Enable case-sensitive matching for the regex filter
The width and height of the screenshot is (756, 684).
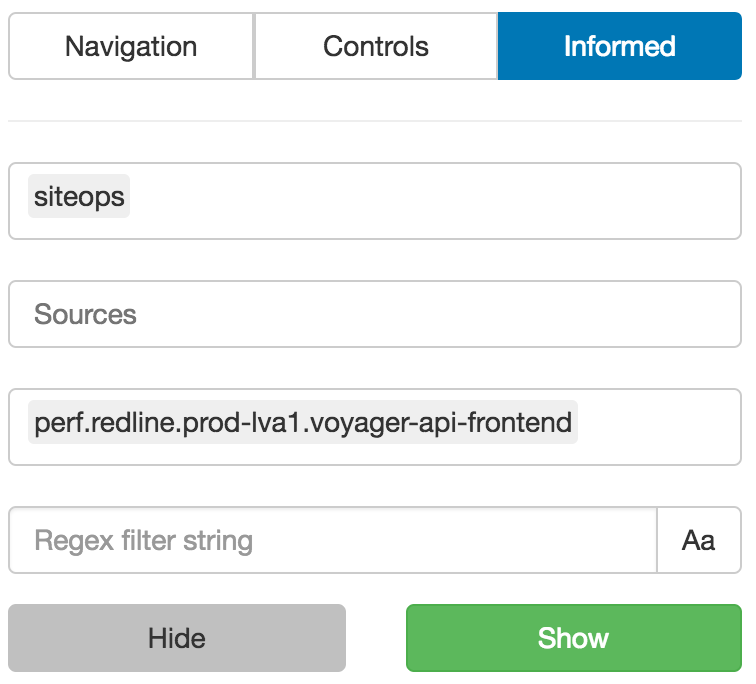(698, 540)
